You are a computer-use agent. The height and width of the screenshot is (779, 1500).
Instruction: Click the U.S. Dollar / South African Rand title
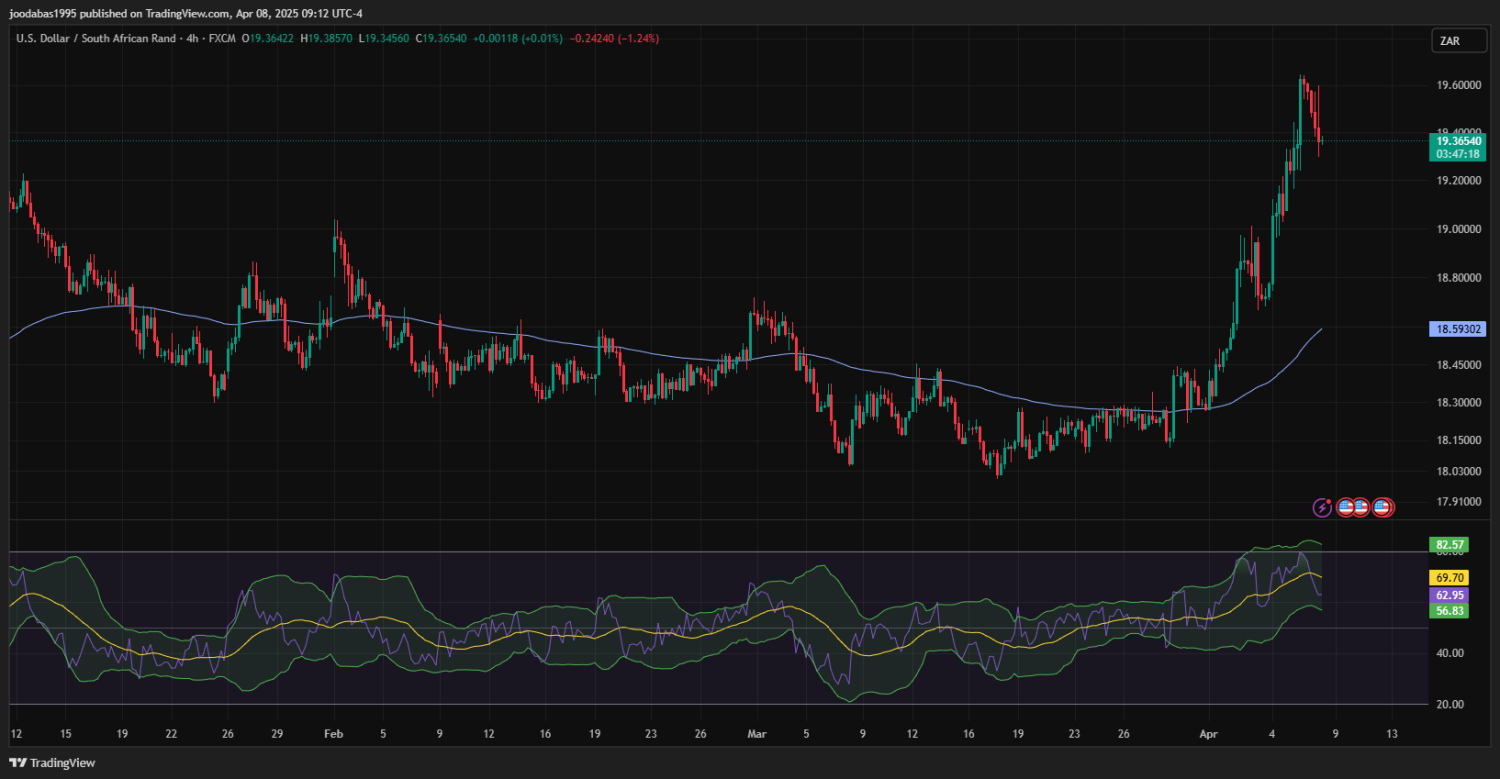105,38
